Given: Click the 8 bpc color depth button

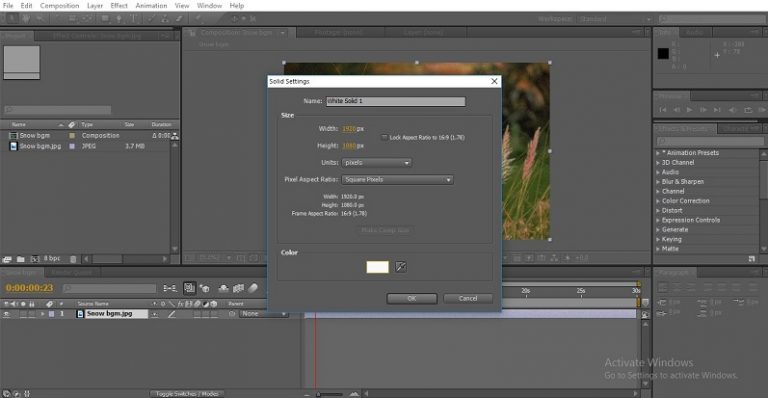Looking at the screenshot, I should coord(52,259).
